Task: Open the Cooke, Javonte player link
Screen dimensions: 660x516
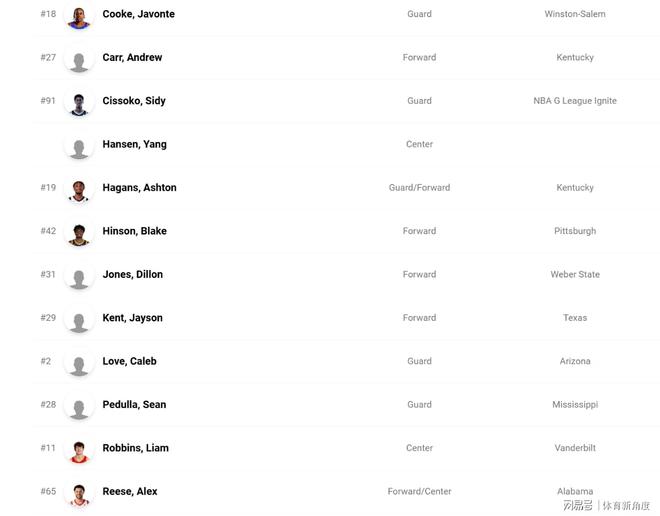Action: click(138, 14)
